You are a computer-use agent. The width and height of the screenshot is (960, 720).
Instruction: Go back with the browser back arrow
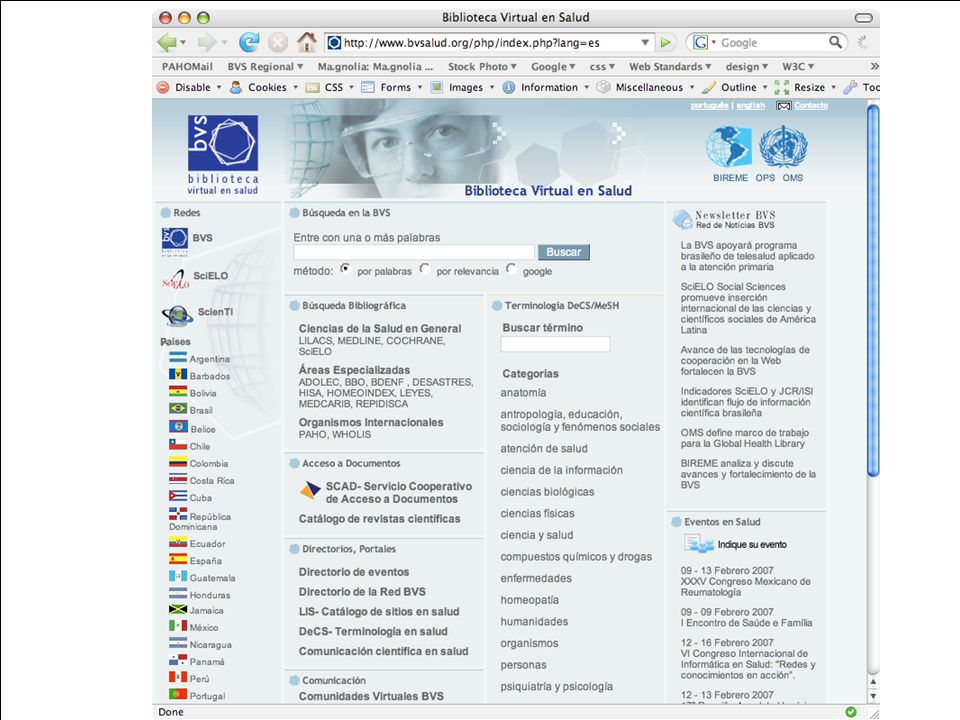click(x=167, y=42)
